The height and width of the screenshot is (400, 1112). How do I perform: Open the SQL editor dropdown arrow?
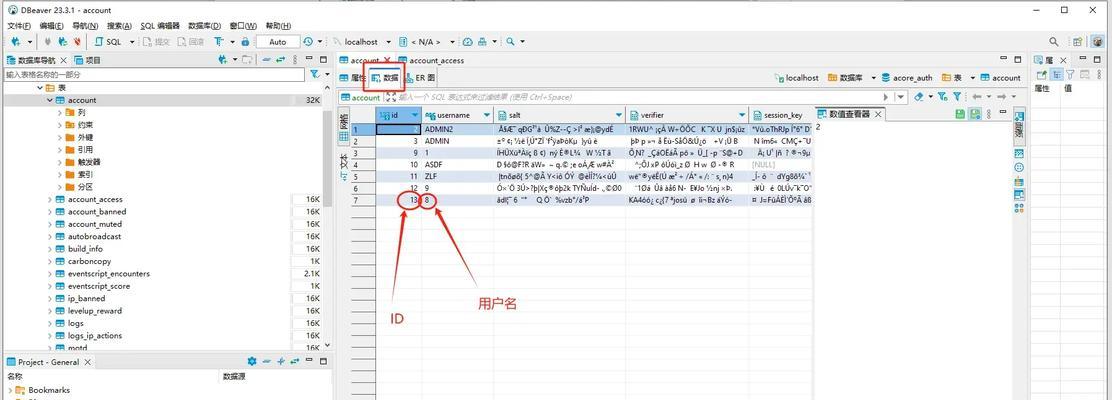131,42
